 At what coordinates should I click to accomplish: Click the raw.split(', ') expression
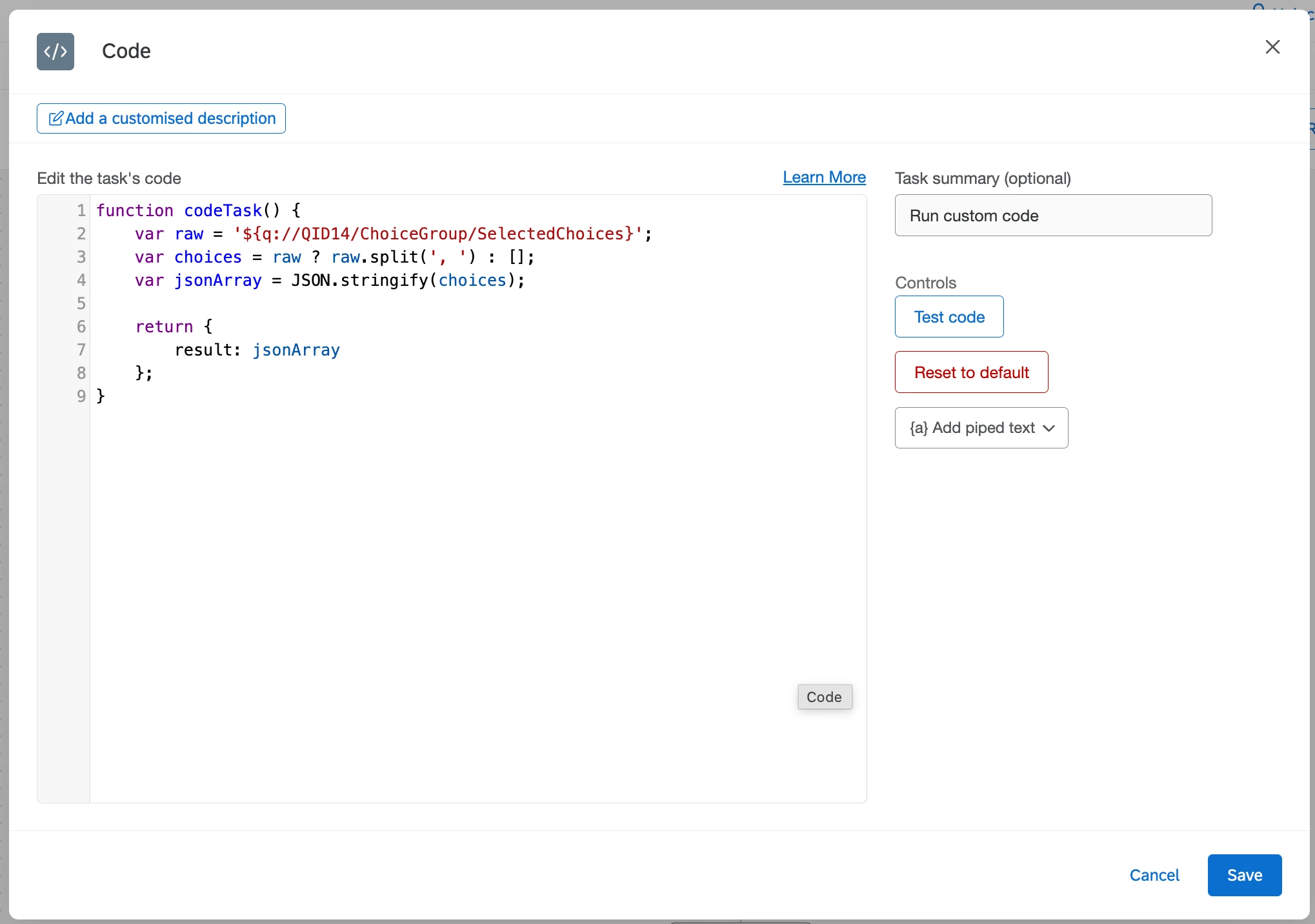[x=403, y=257]
